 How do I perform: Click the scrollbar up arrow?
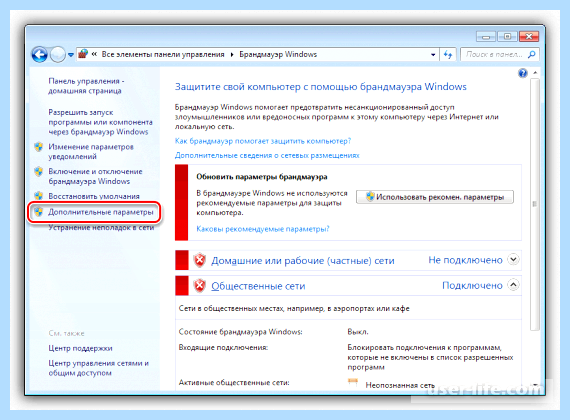coord(535,73)
